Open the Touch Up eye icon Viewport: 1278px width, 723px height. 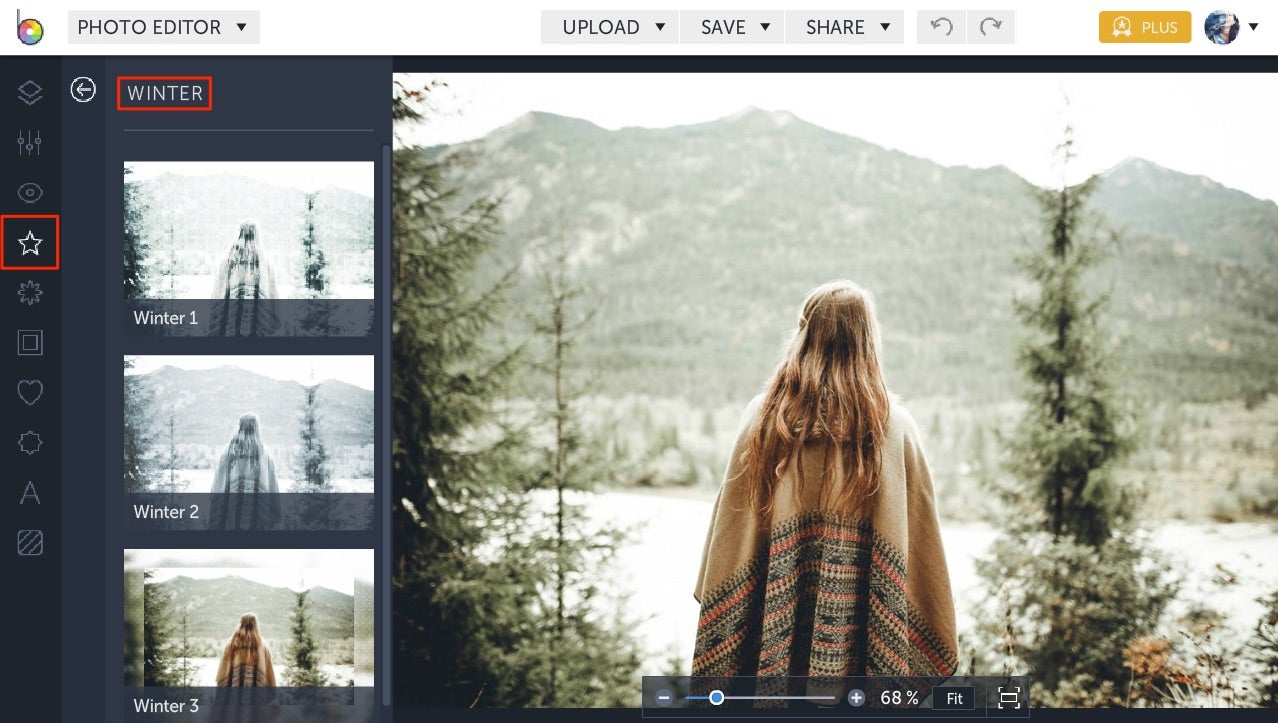30,192
